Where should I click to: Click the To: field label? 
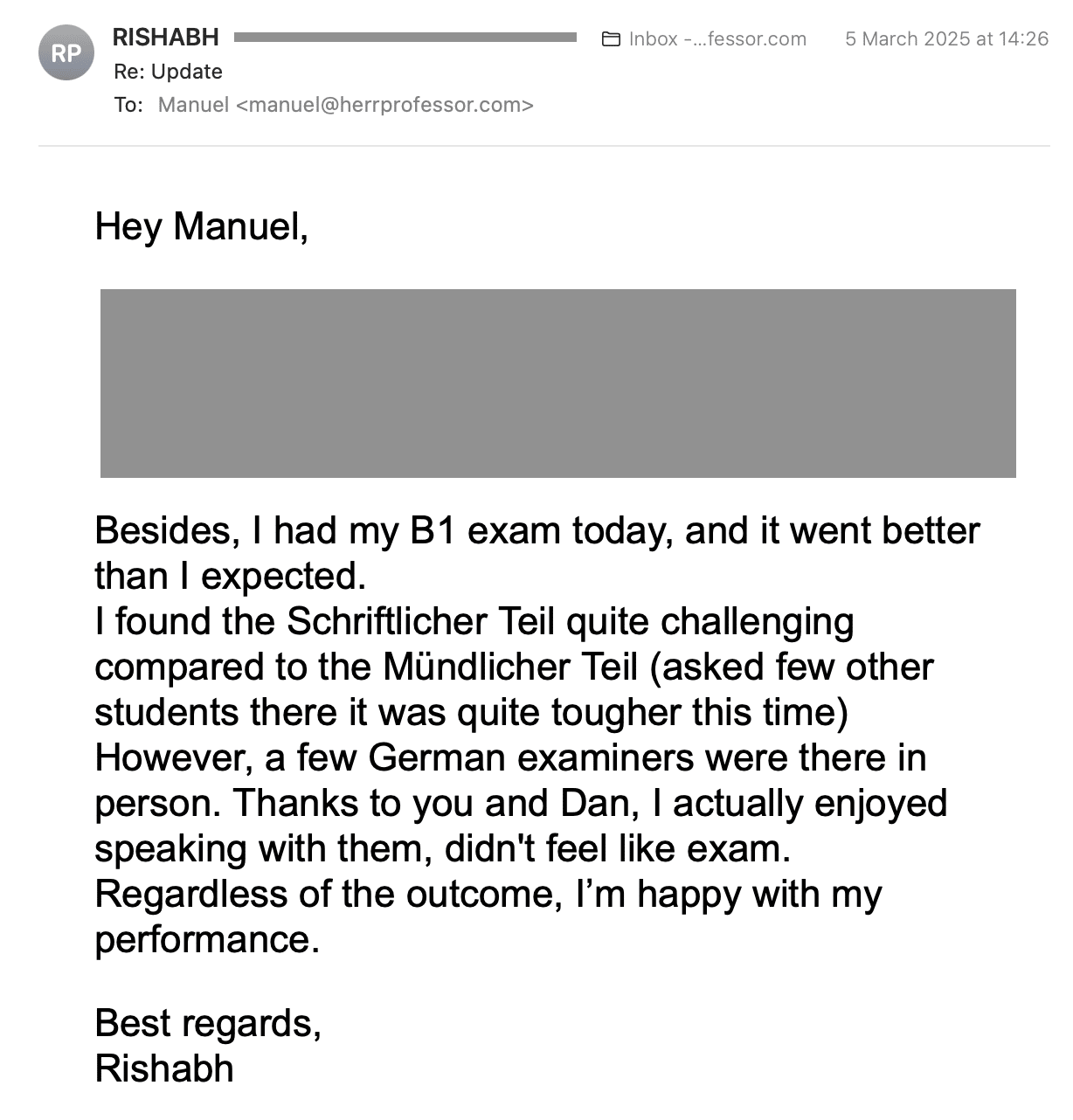[x=128, y=105]
